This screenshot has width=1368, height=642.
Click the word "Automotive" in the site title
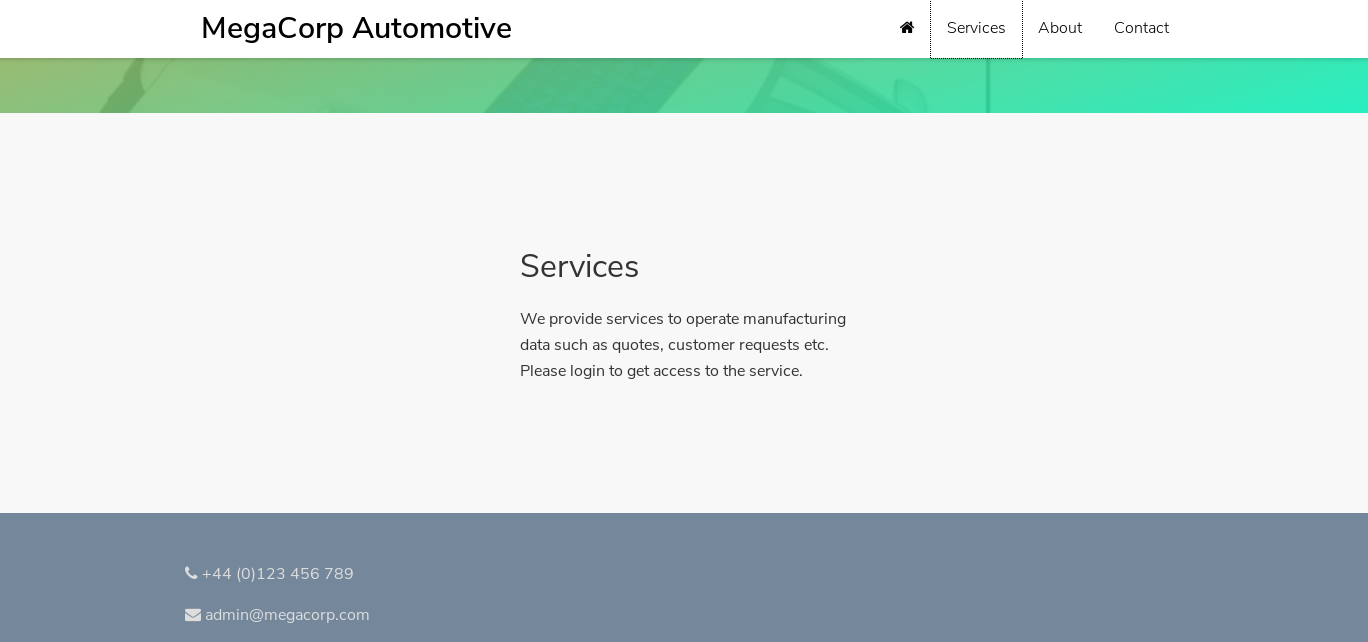pyautogui.click(x=431, y=29)
